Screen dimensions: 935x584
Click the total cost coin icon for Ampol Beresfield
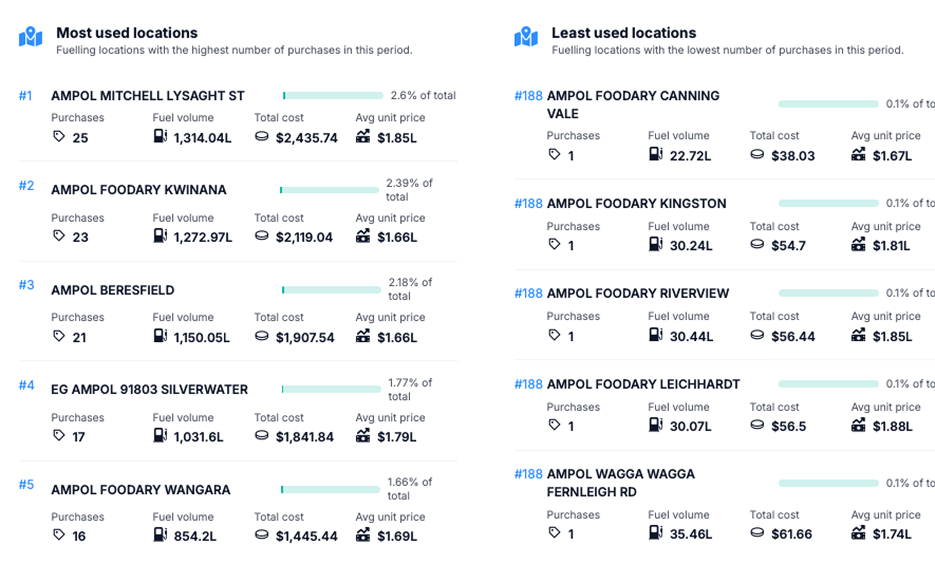[262, 336]
